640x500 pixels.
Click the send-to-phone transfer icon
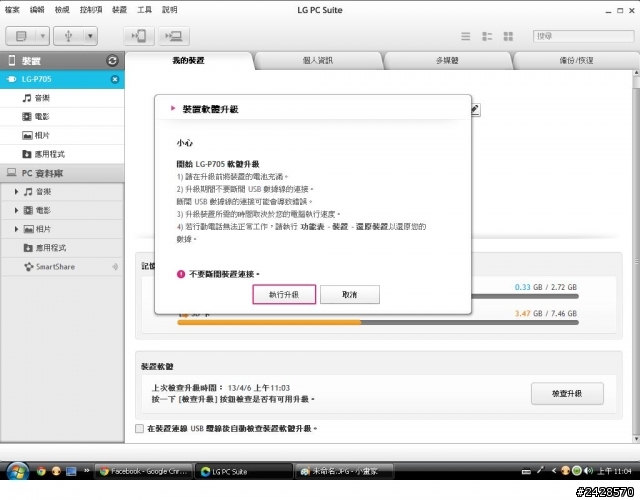pyautogui.click(x=139, y=36)
